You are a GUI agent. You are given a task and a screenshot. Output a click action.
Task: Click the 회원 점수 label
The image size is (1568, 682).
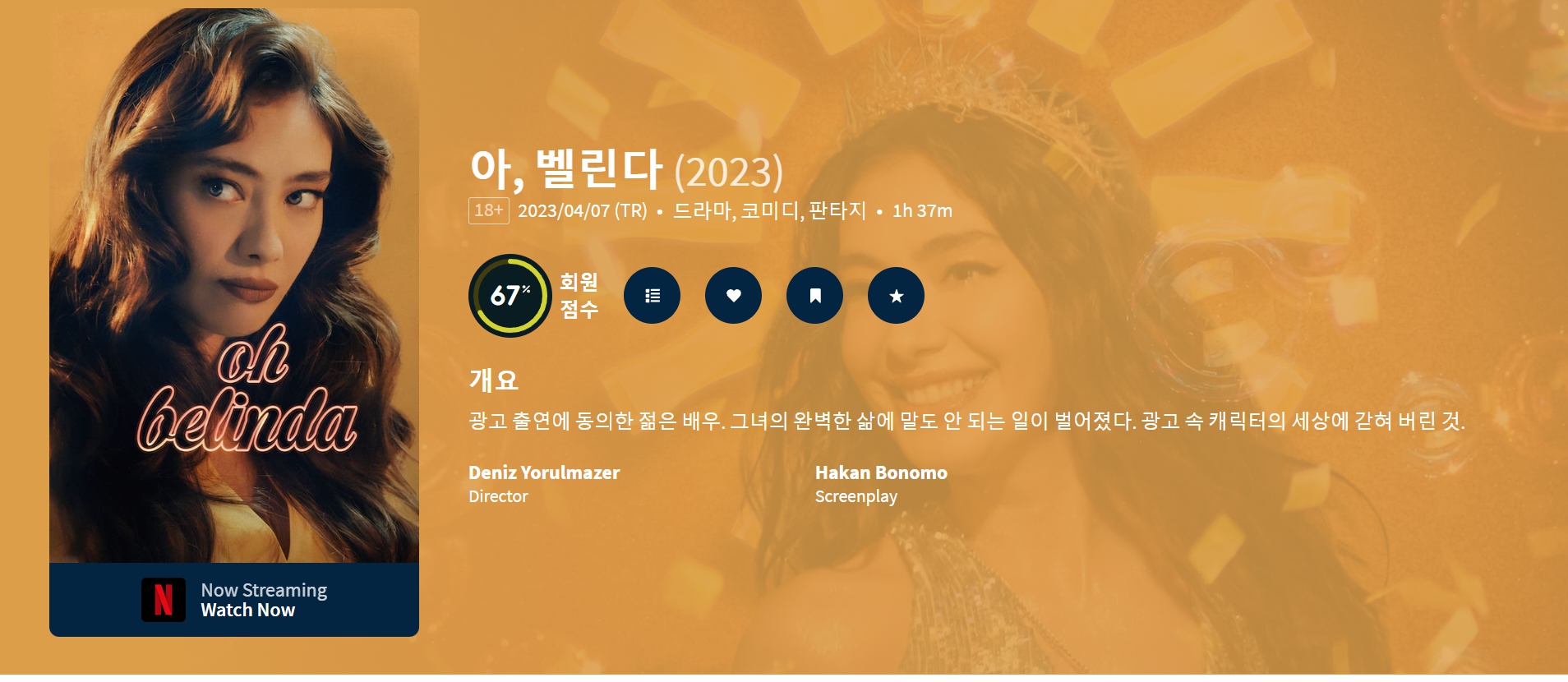pyautogui.click(x=579, y=296)
